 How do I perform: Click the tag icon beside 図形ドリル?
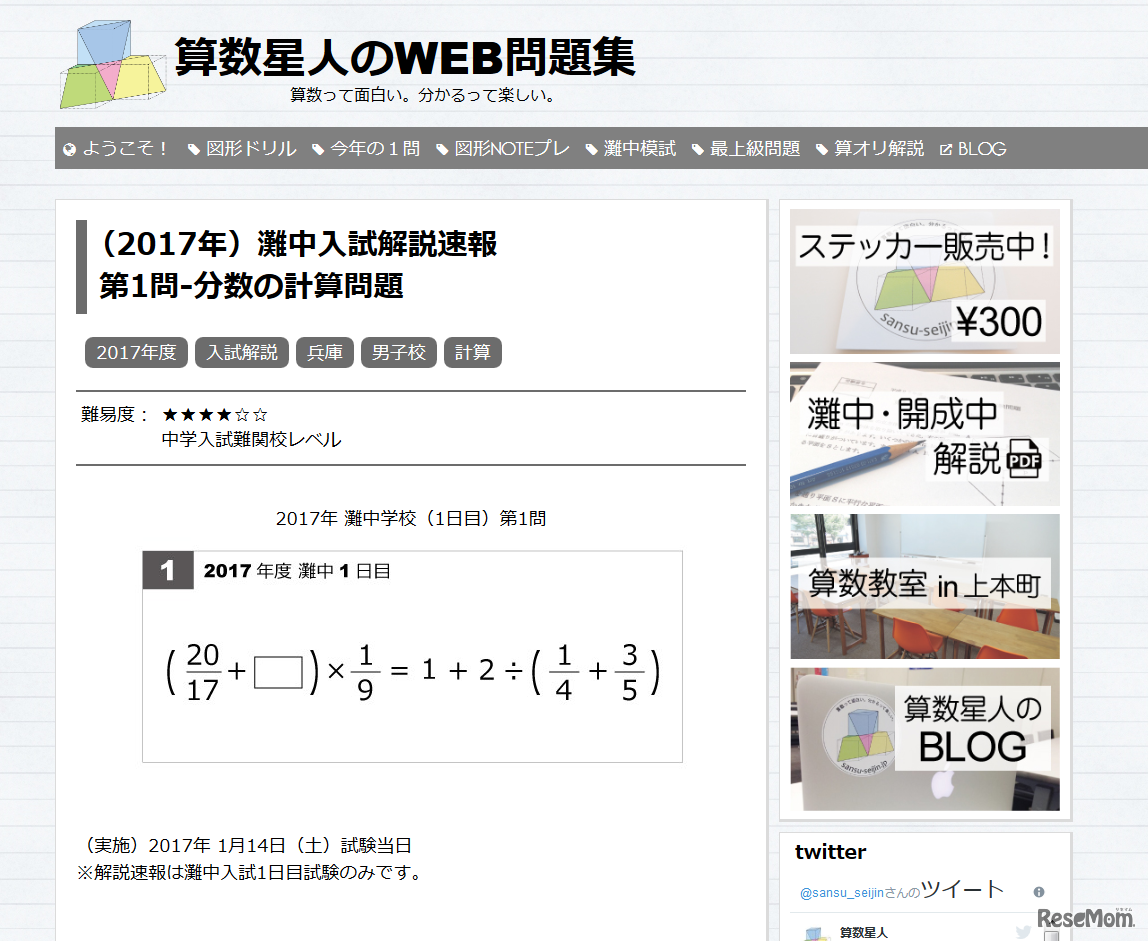click(192, 148)
